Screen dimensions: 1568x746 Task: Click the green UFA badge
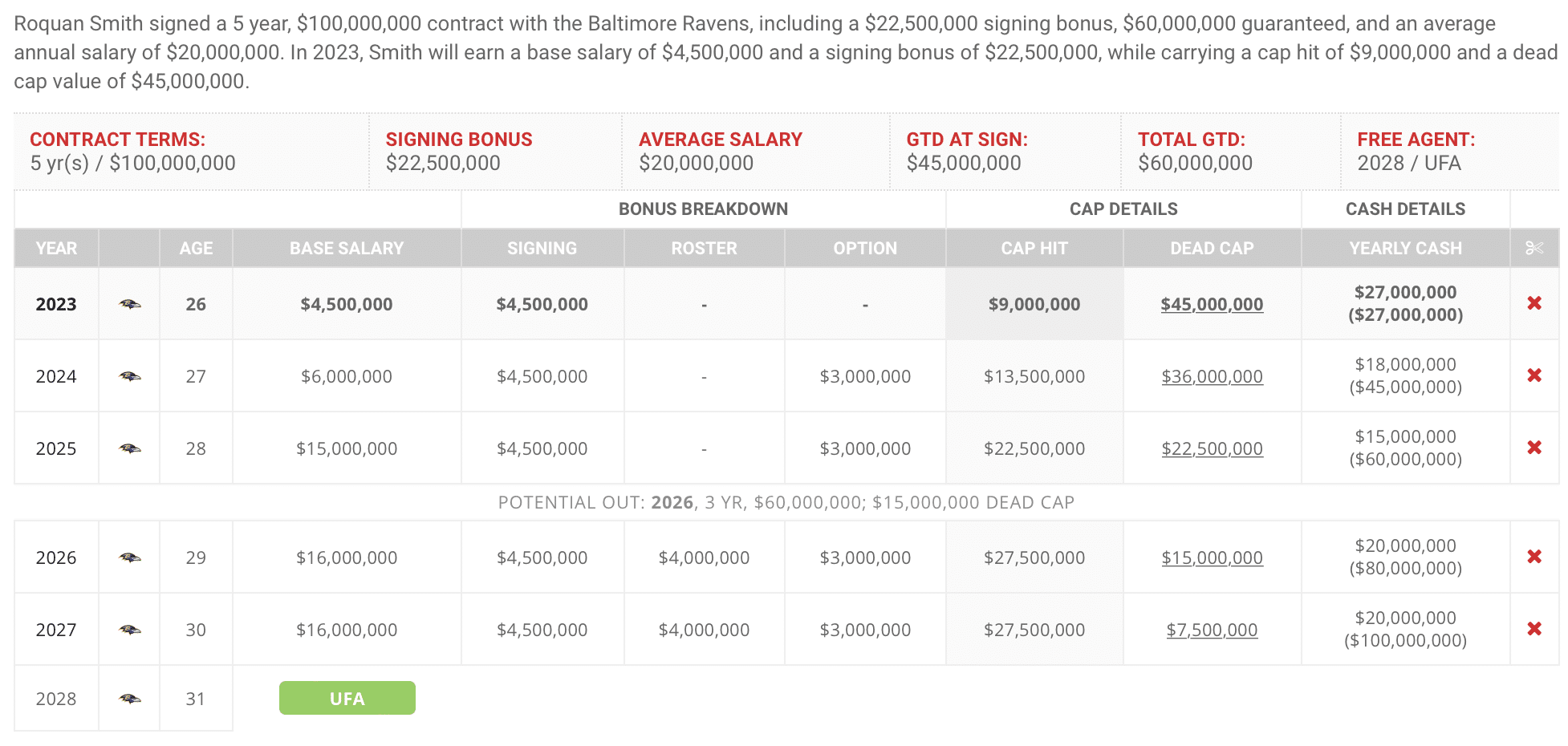pos(347,698)
